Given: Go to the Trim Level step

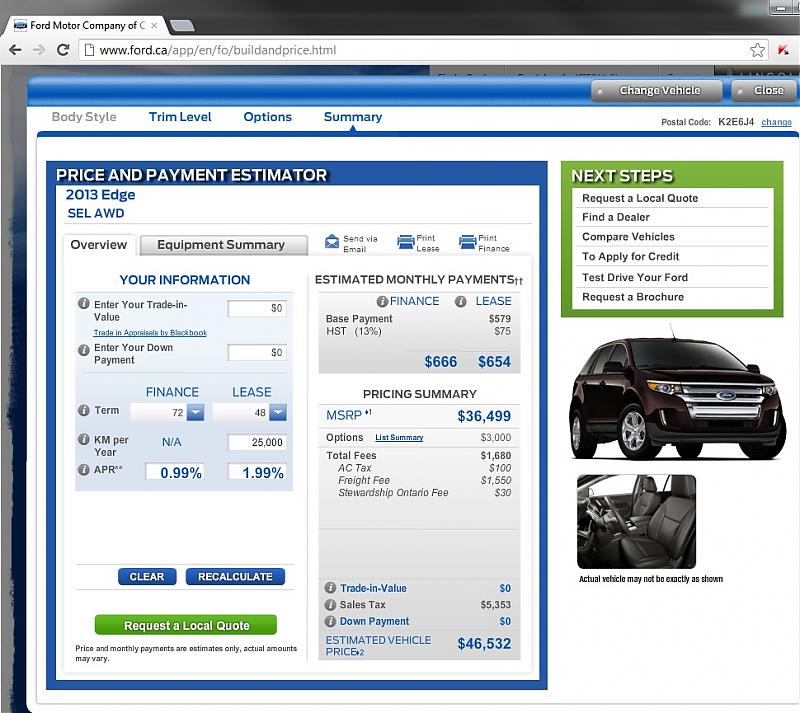Looking at the screenshot, I should click(x=180, y=117).
